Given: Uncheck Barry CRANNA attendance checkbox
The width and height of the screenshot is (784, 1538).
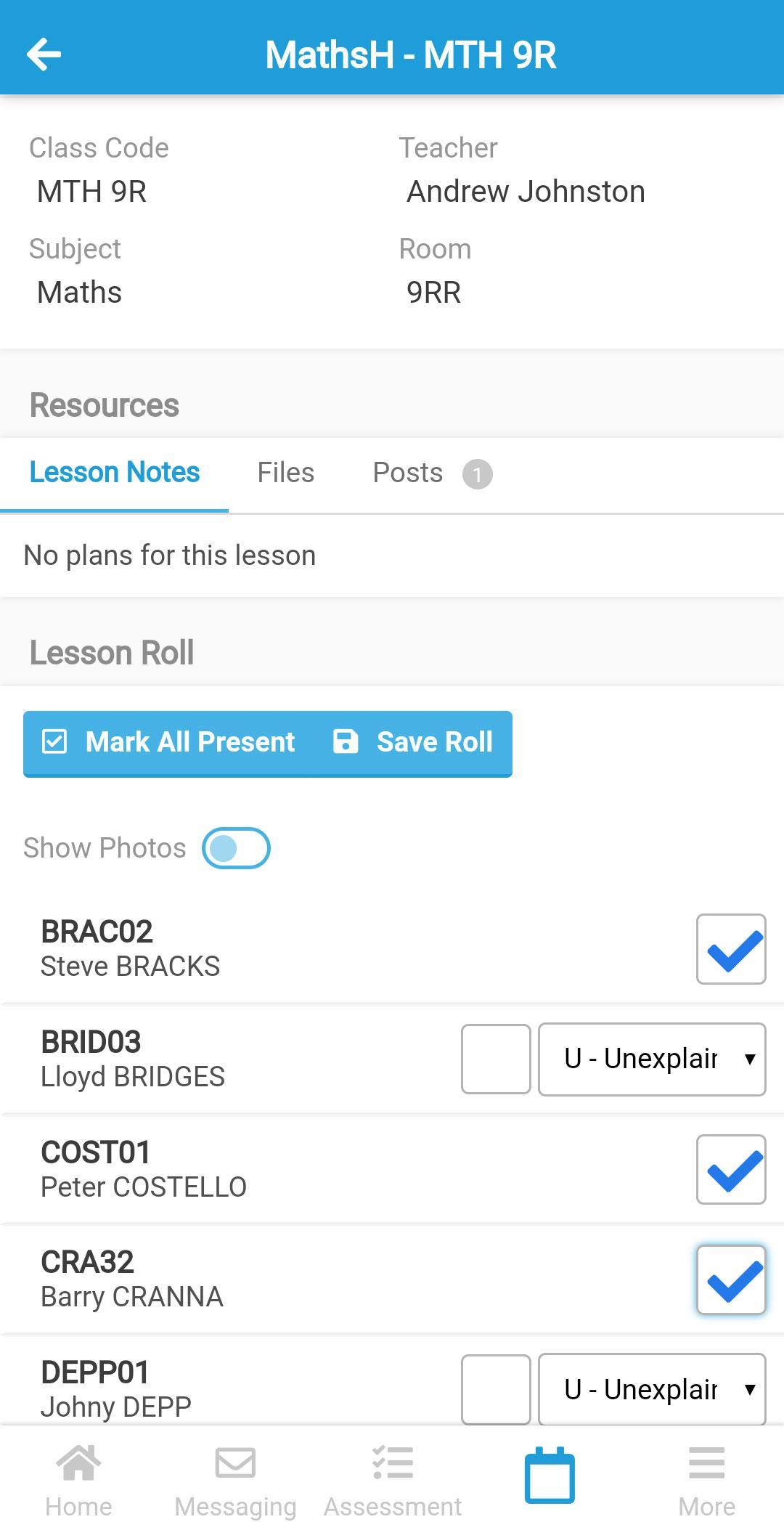Looking at the screenshot, I should click(731, 1280).
